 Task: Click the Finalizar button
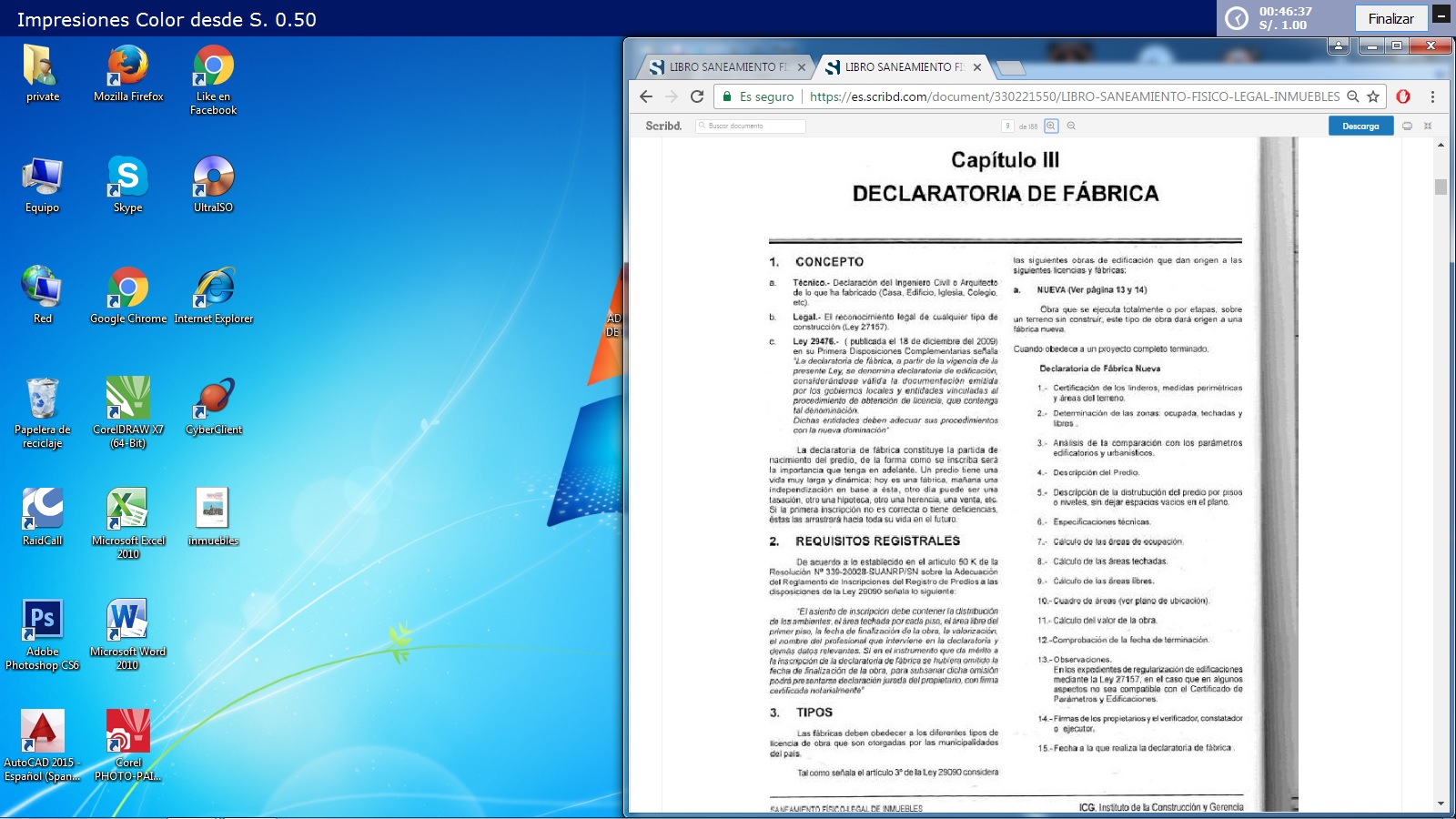pyautogui.click(x=1390, y=18)
